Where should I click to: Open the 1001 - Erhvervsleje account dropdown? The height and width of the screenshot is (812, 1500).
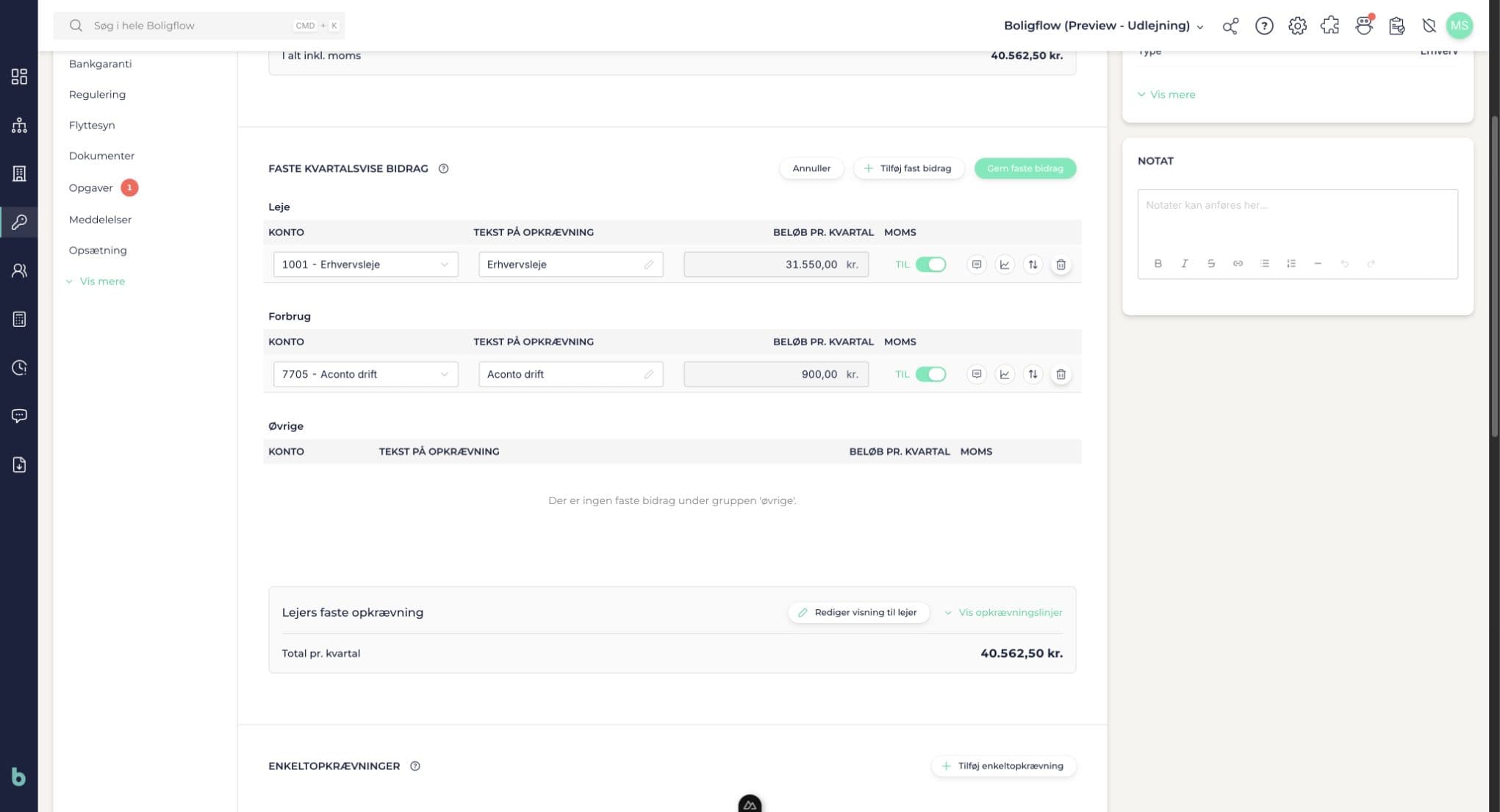coord(365,265)
